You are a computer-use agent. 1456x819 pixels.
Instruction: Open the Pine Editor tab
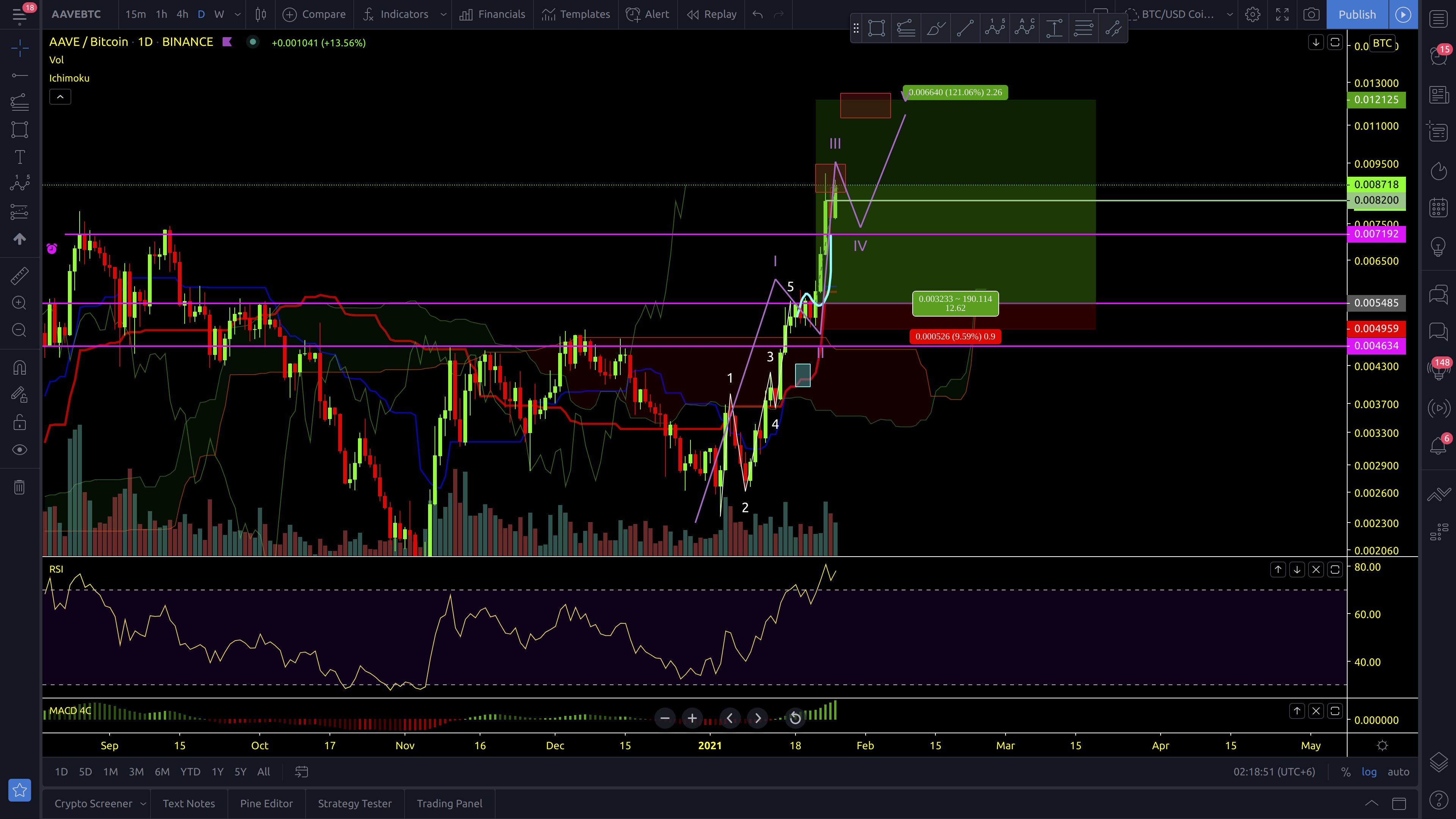266,804
